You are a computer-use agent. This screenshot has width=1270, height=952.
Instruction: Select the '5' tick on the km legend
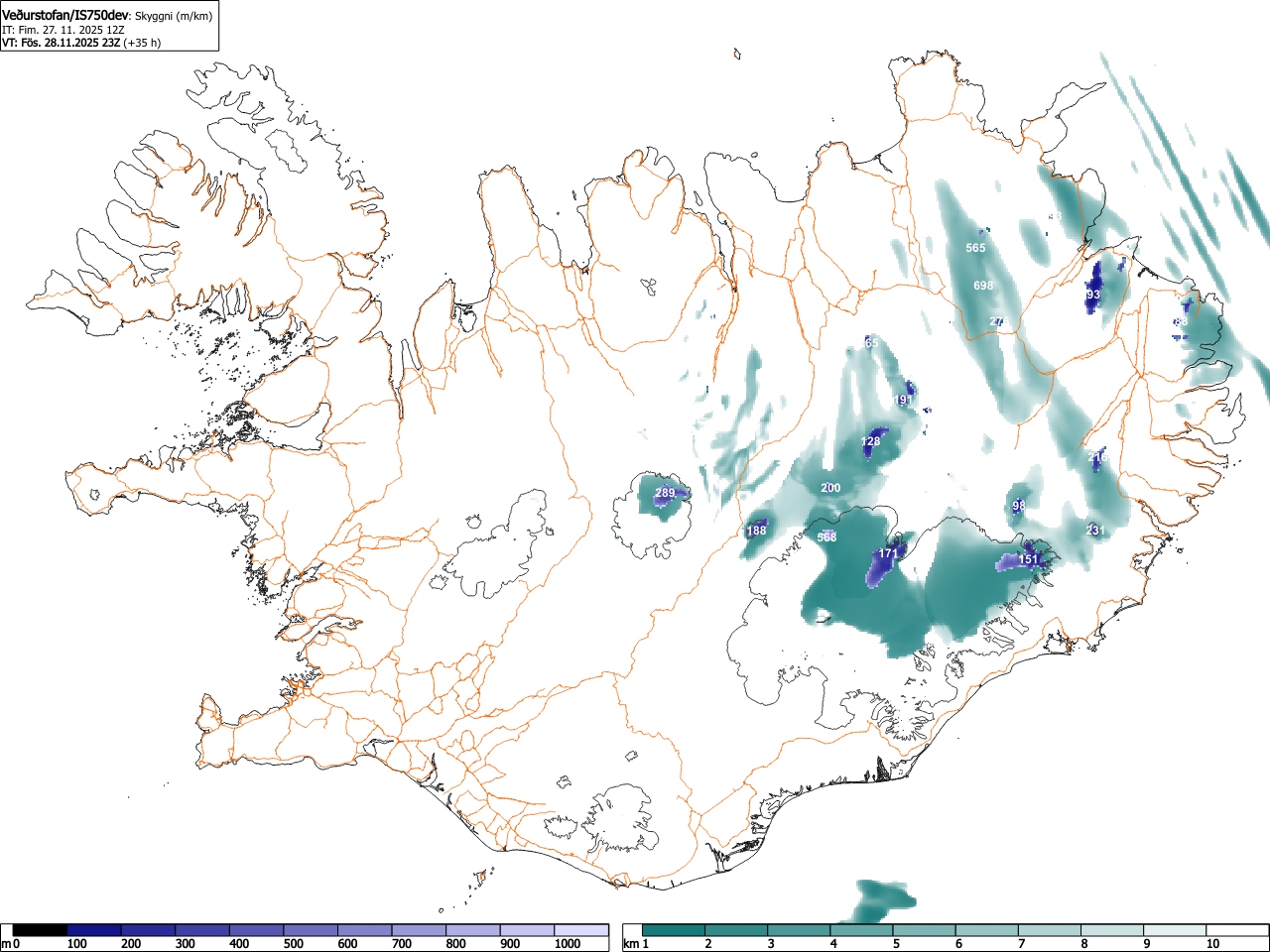click(896, 944)
